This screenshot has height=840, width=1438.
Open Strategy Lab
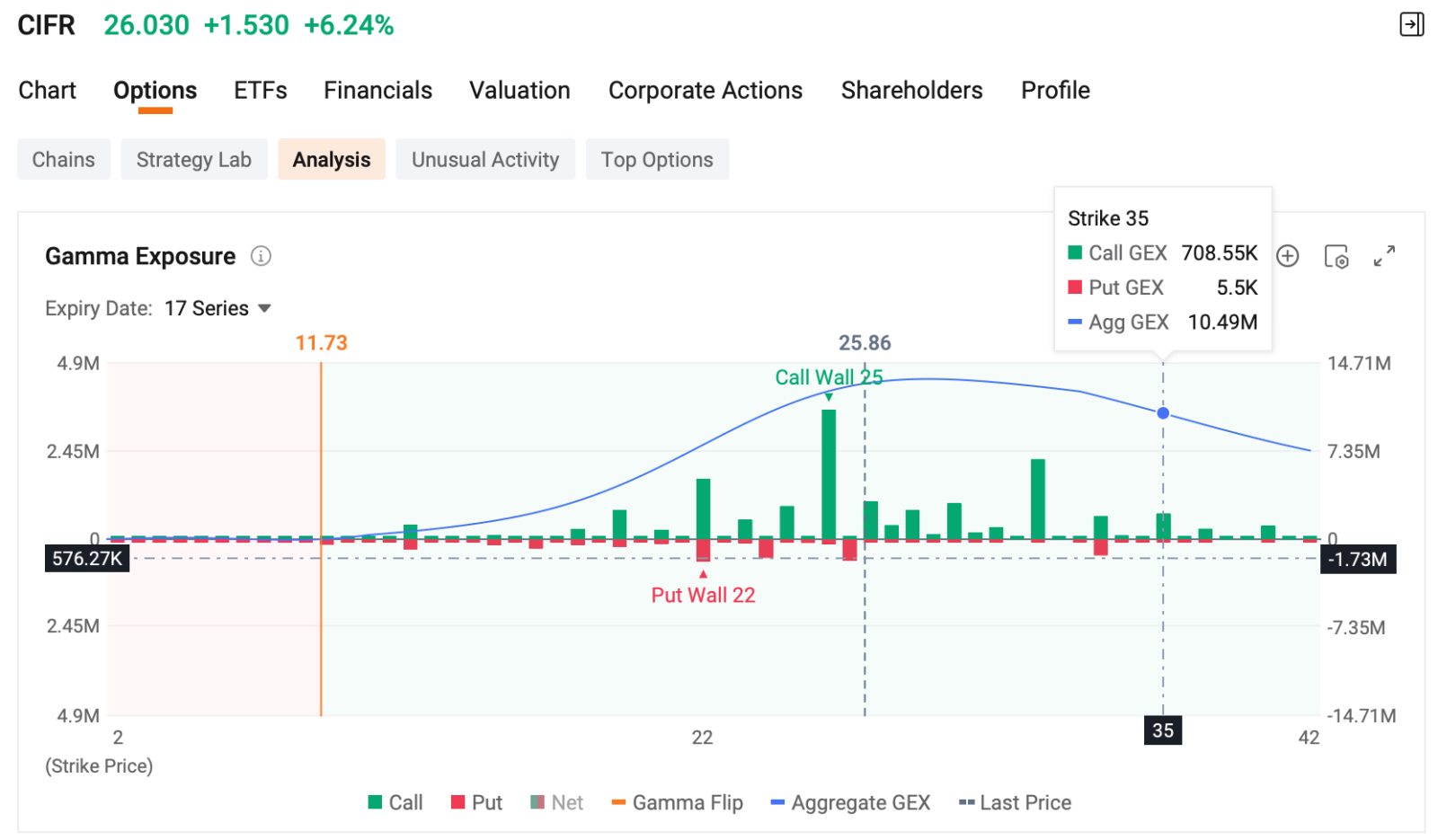click(x=194, y=159)
